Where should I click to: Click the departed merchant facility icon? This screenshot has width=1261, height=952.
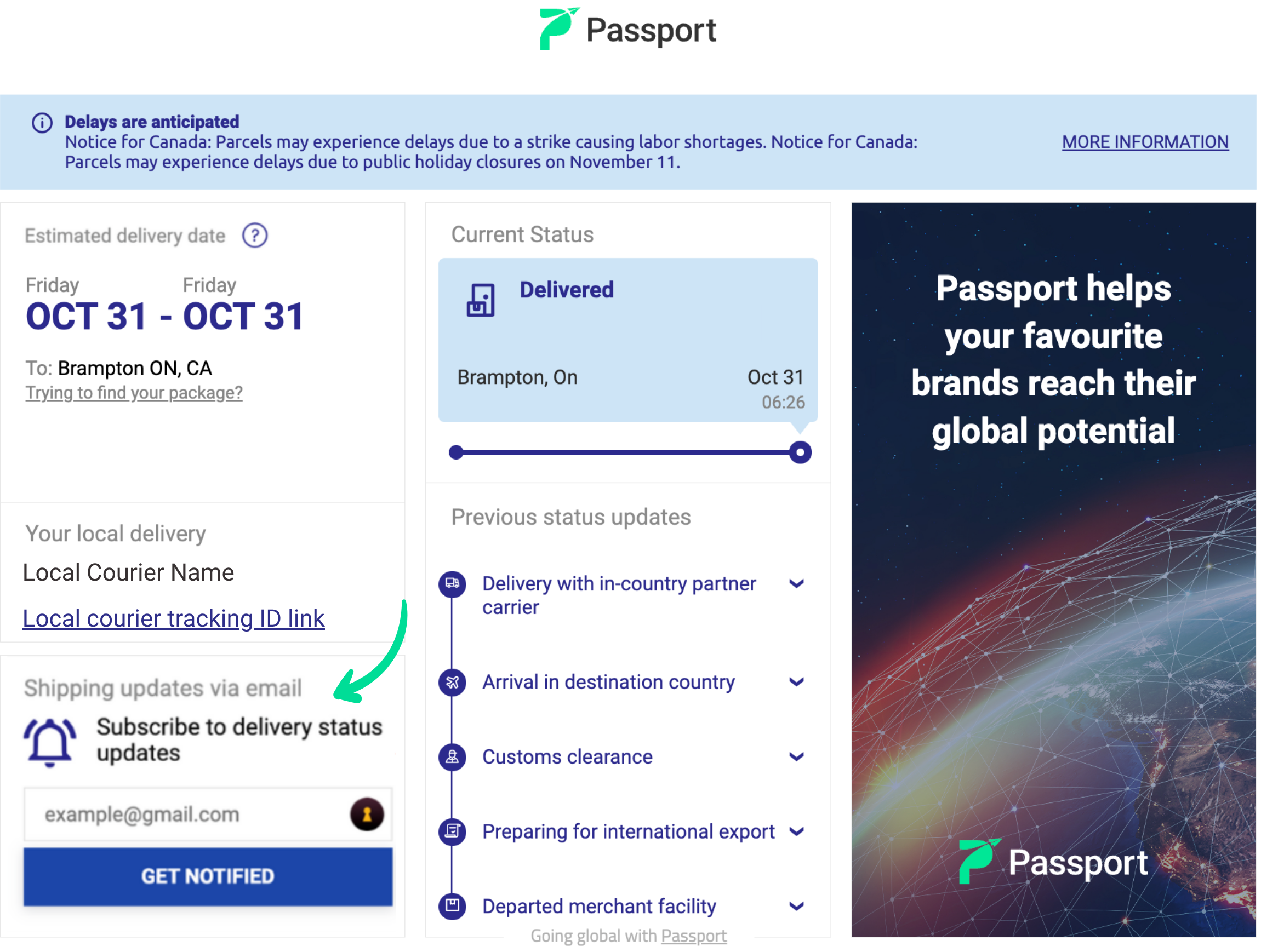(452, 906)
